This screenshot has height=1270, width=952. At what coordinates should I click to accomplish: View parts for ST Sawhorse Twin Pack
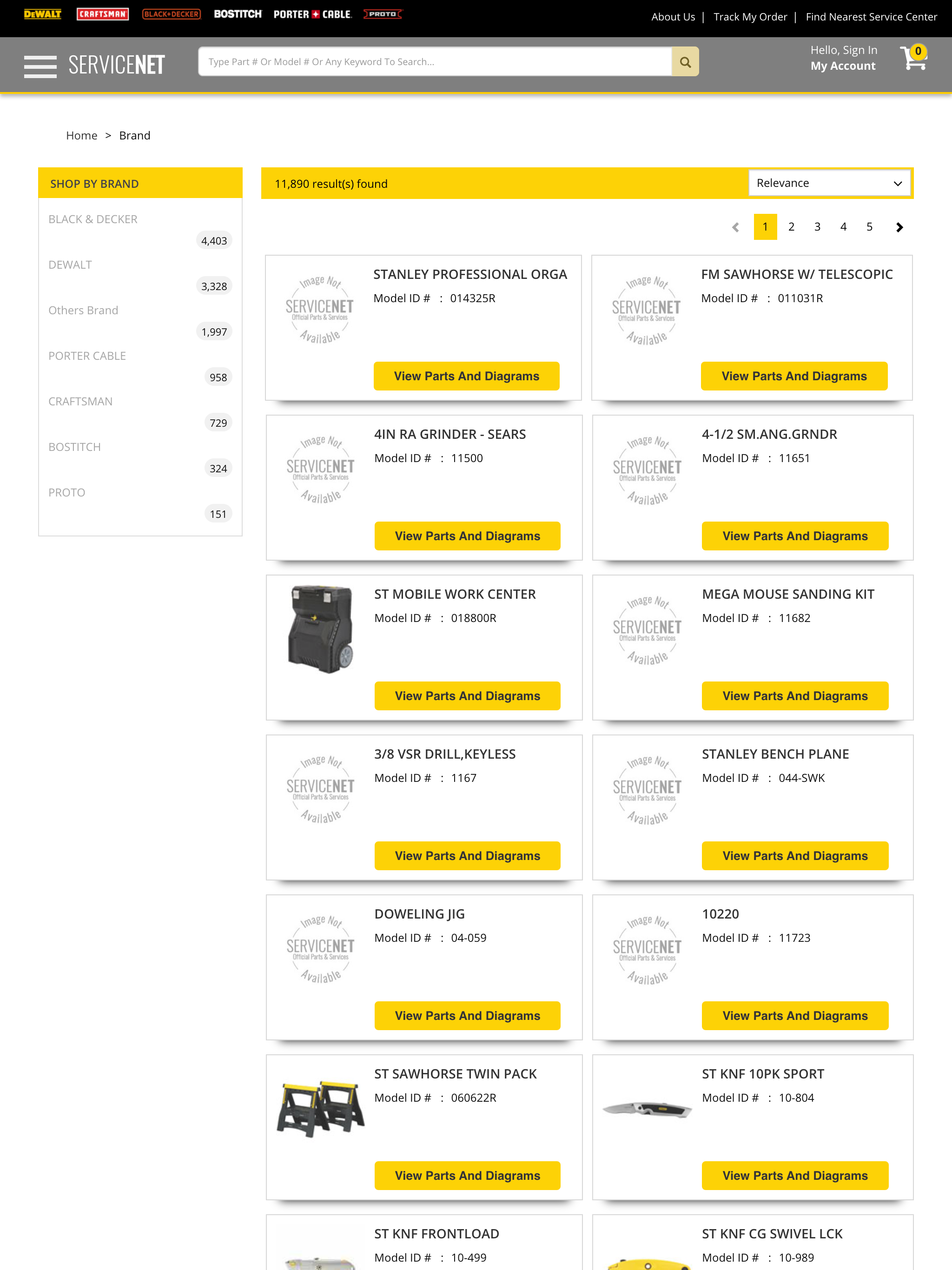[467, 1176]
